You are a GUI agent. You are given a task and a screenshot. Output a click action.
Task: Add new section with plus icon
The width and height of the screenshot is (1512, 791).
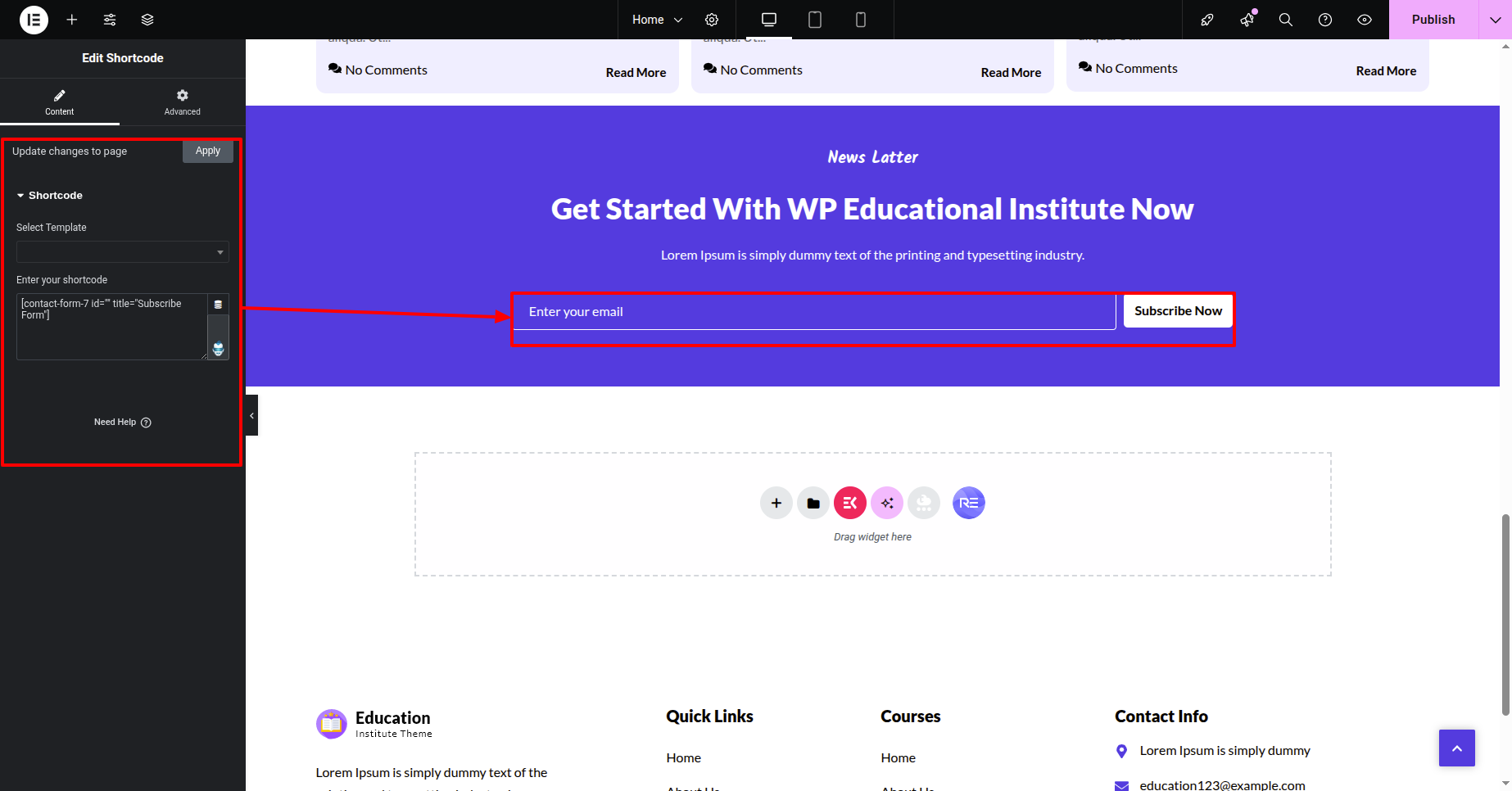point(776,503)
